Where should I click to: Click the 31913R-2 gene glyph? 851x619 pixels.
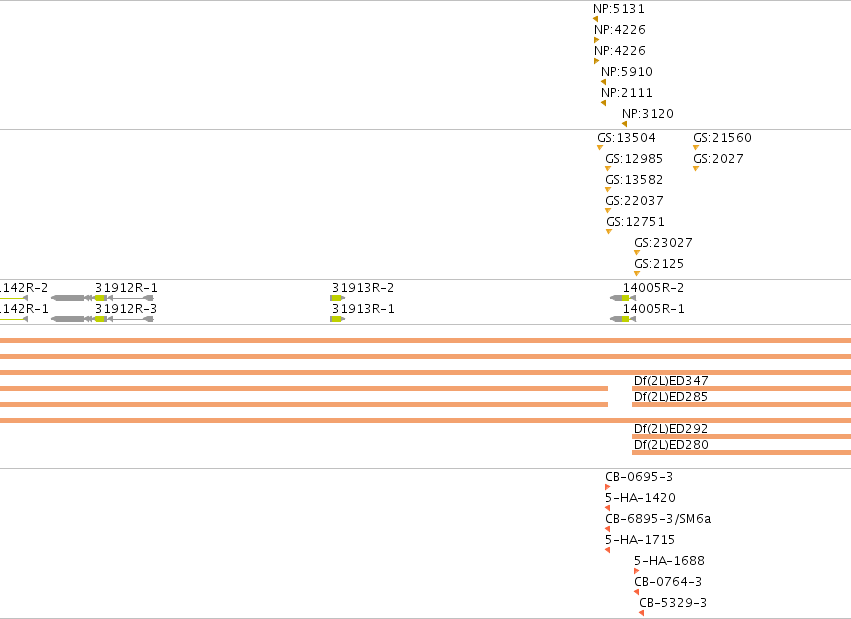[x=337, y=298]
